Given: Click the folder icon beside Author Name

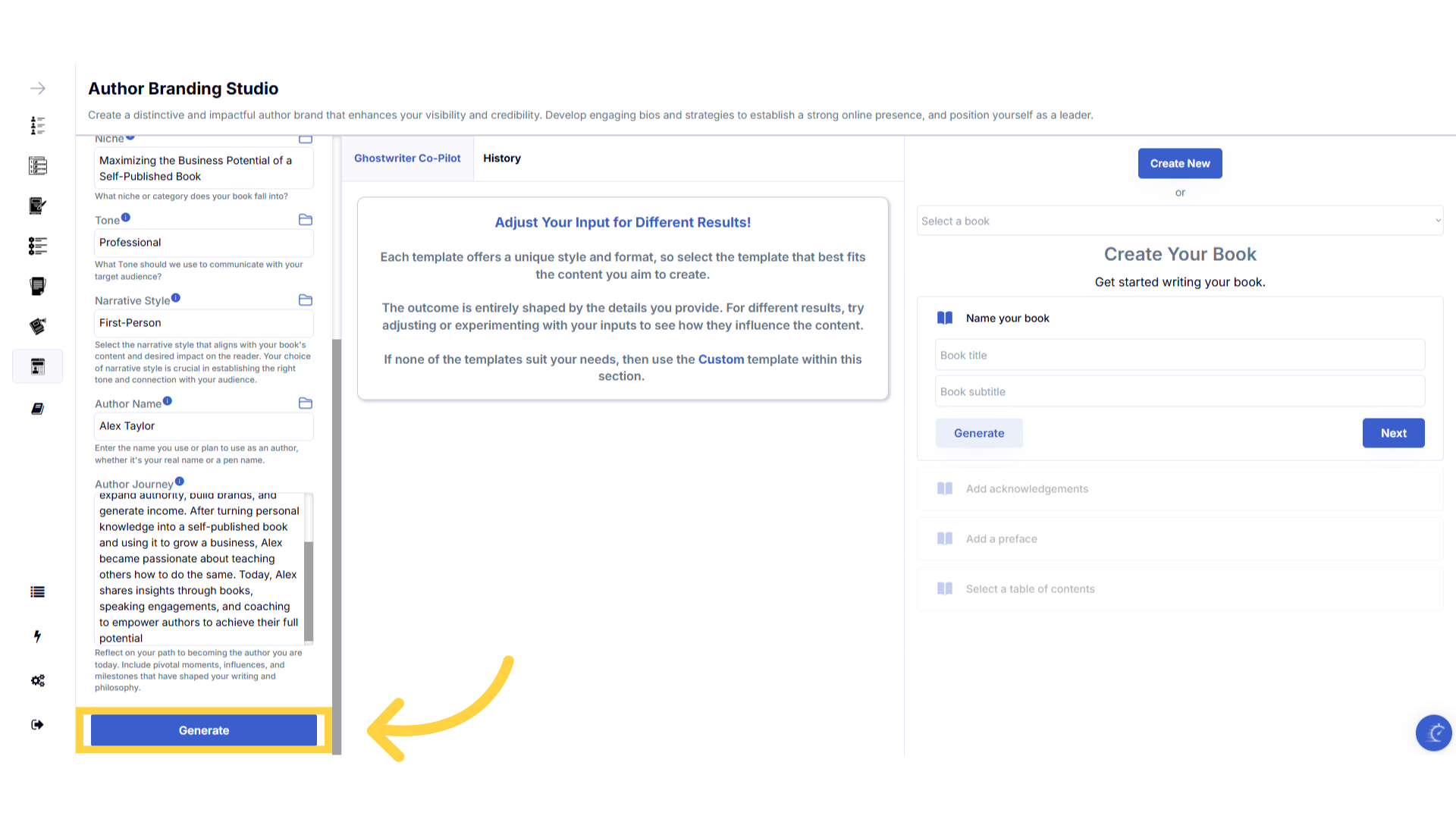Looking at the screenshot, I should [x=306, y=403].
